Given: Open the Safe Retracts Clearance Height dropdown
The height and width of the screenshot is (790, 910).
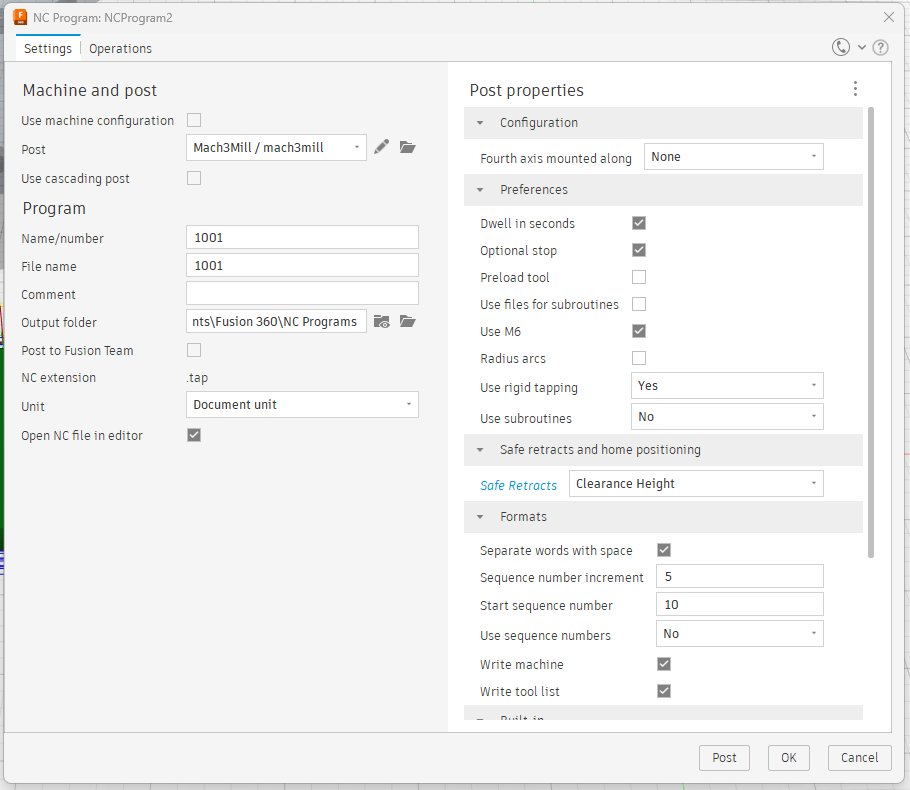Looking at the screenshot, I should (696, 484).
